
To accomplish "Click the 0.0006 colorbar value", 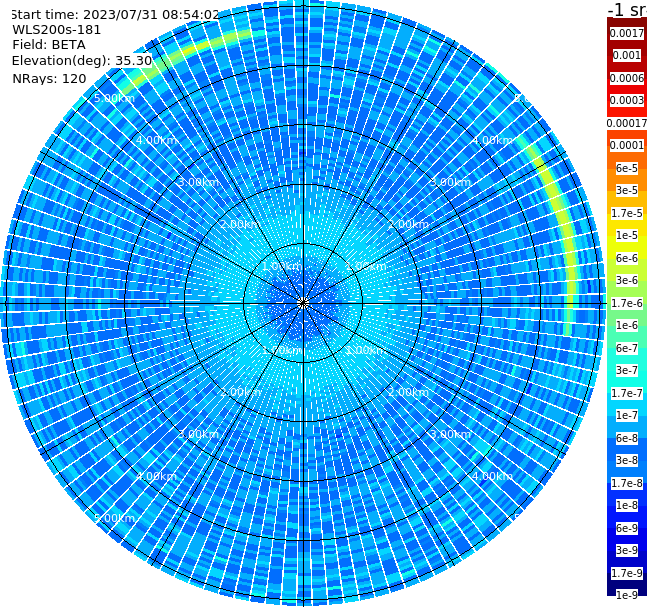I will click(627, 78).
